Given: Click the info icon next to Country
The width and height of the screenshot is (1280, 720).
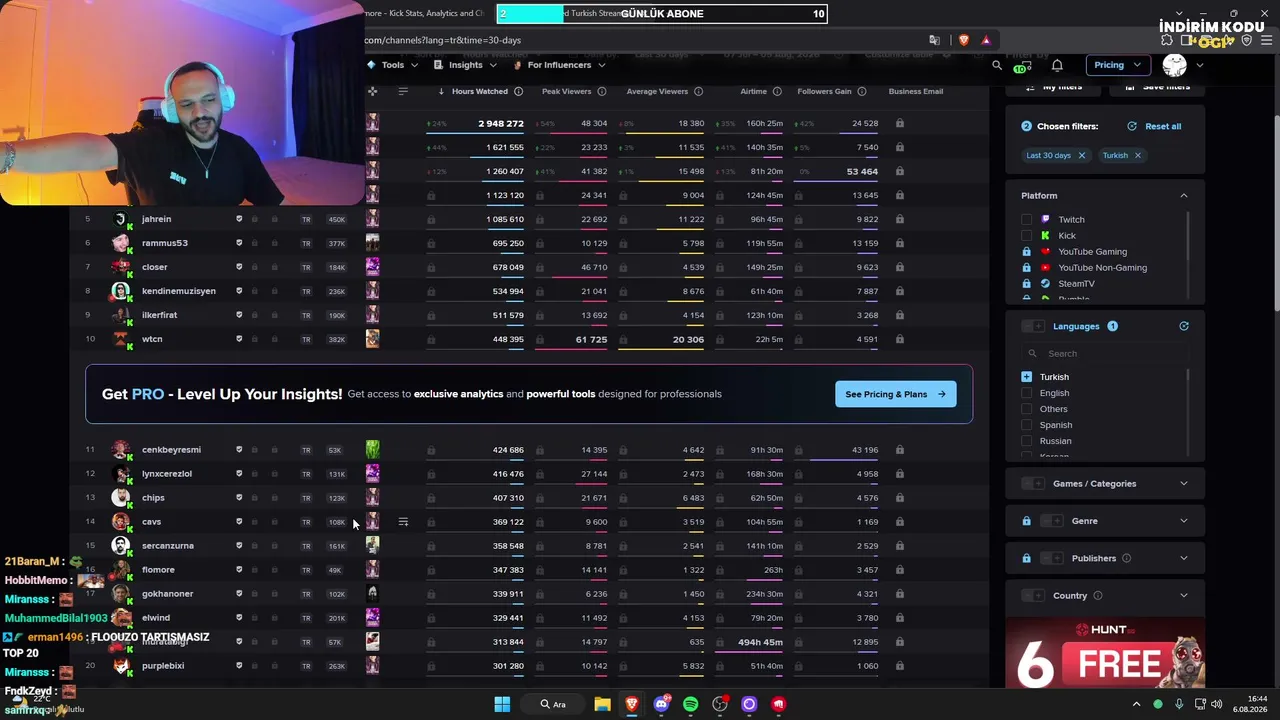Looking at the screenshot, I should click(x=1097, y=596).
